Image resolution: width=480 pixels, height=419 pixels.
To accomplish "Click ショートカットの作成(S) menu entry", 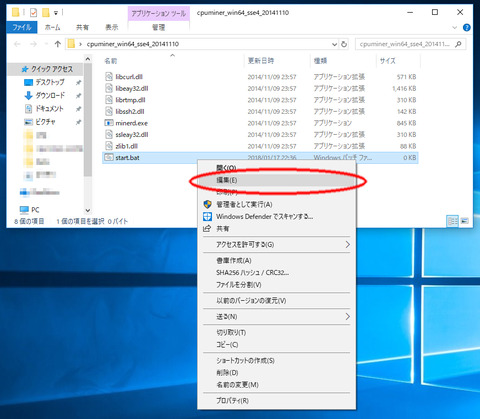I will [x=277, y=361].
